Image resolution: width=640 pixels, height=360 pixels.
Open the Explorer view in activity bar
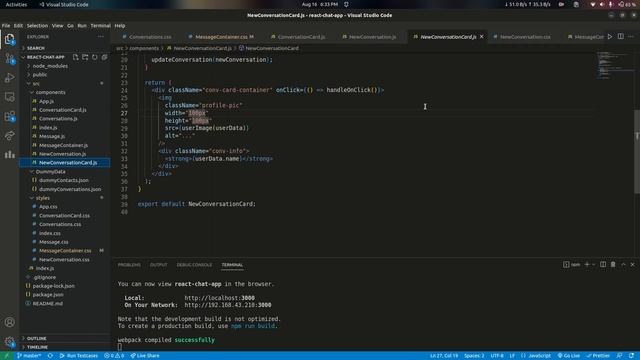(9, 40)
